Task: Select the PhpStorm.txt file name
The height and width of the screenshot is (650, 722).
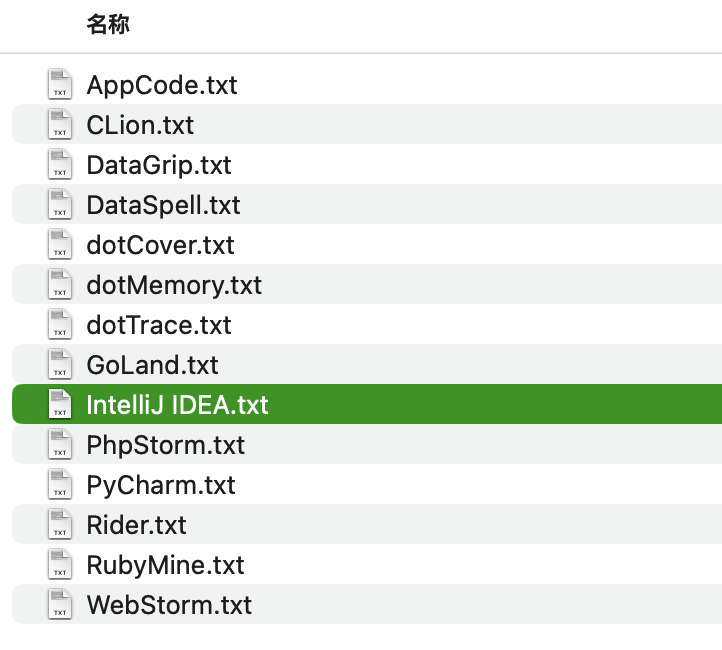Action: click(166, 446)
